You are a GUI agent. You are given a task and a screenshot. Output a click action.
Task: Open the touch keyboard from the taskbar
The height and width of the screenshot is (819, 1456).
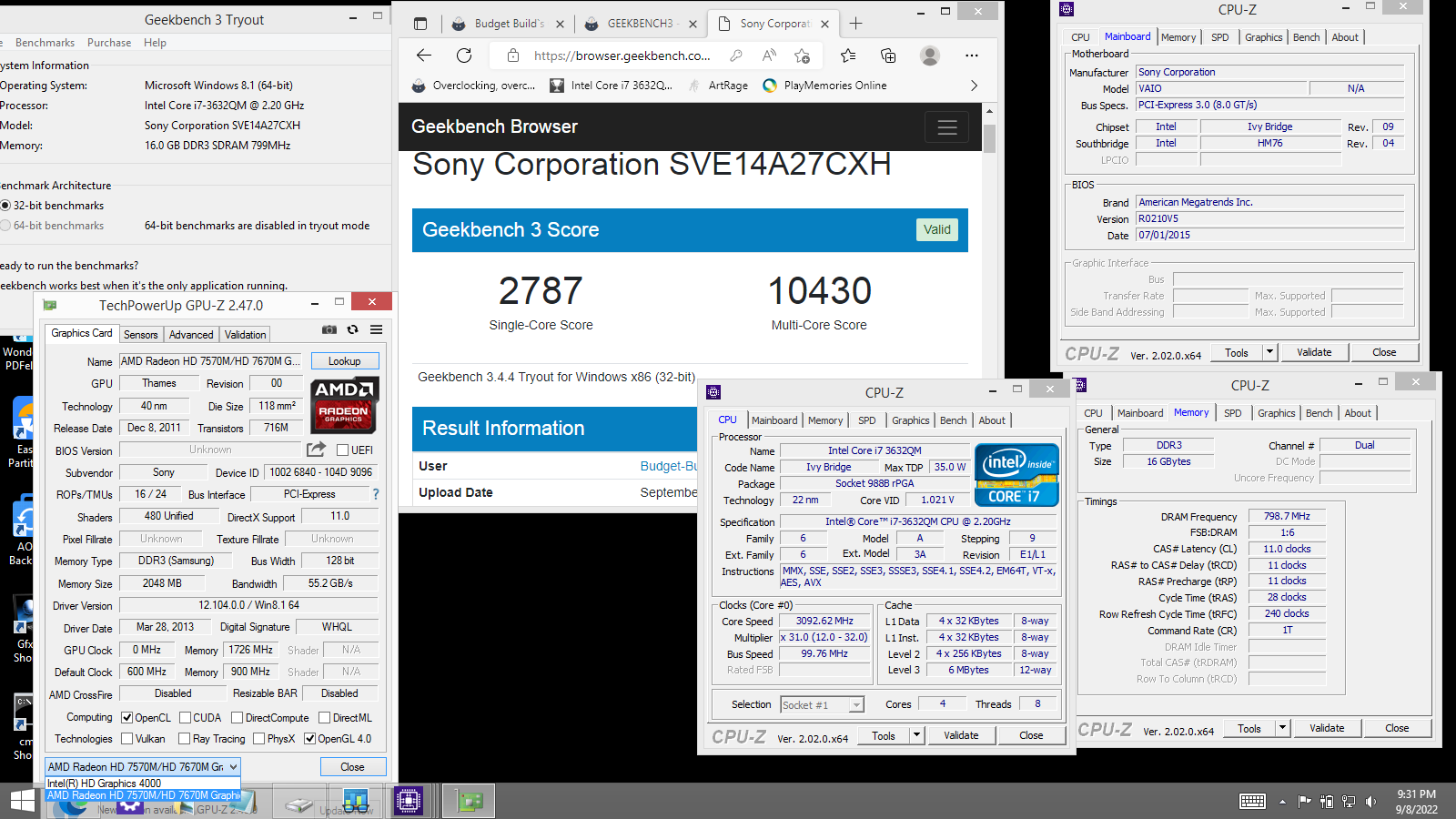(x=1252, y=801)
